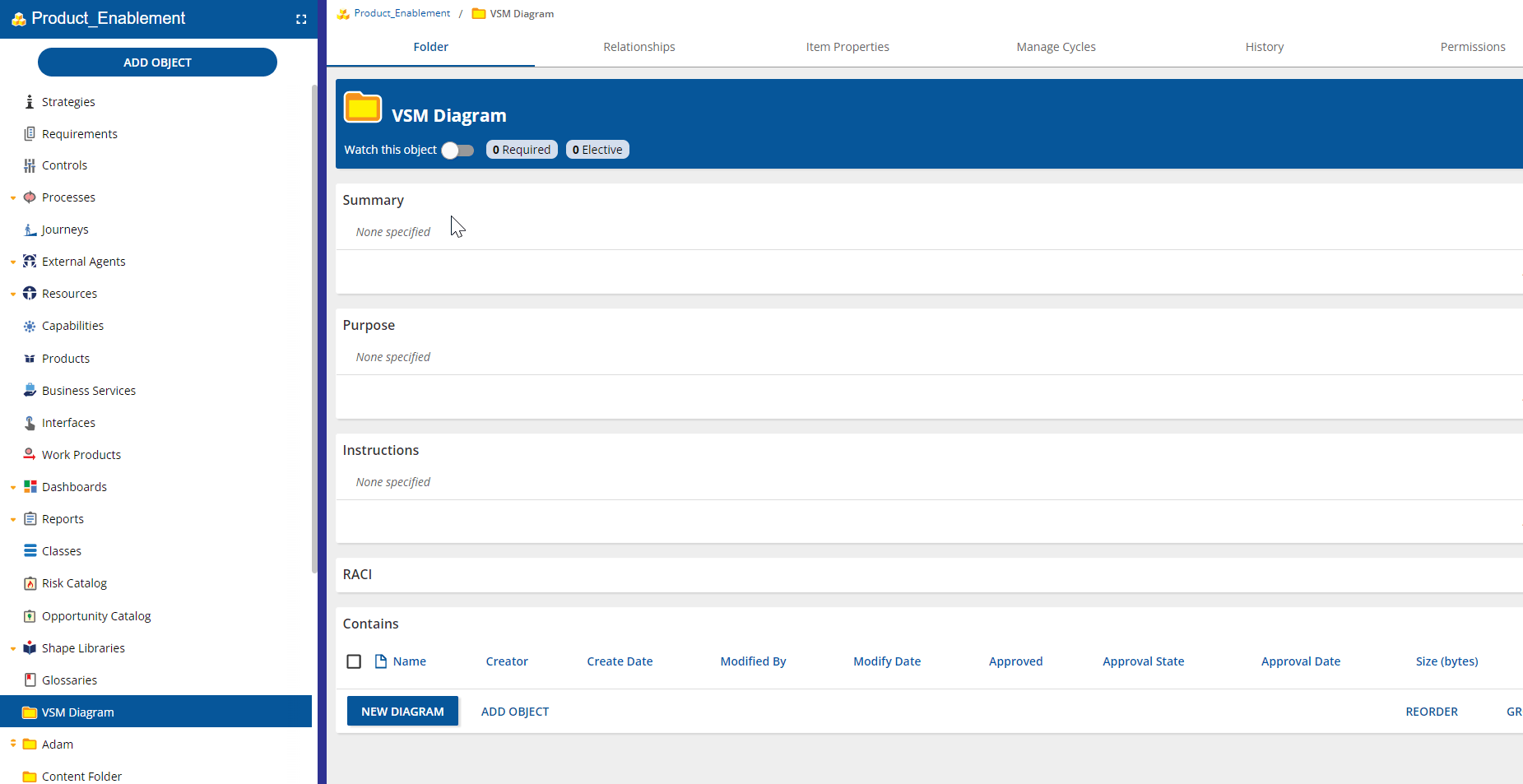This screenshot has width=1523, height=784.
Task: Click the sidebar expand icon next to Product_Enablement
Action: (x=301, y=18)
